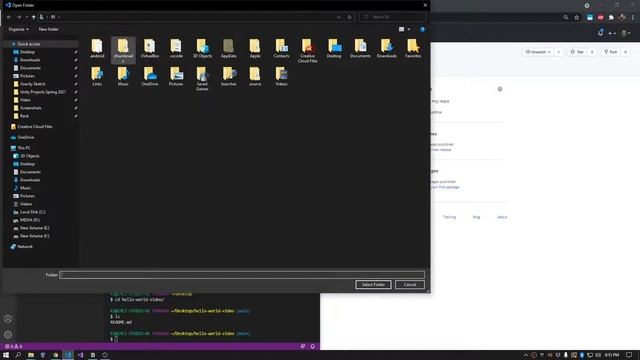Expand the address bar history dropdown
Viewport: 640px width, 360px height.
click(338, 17)
